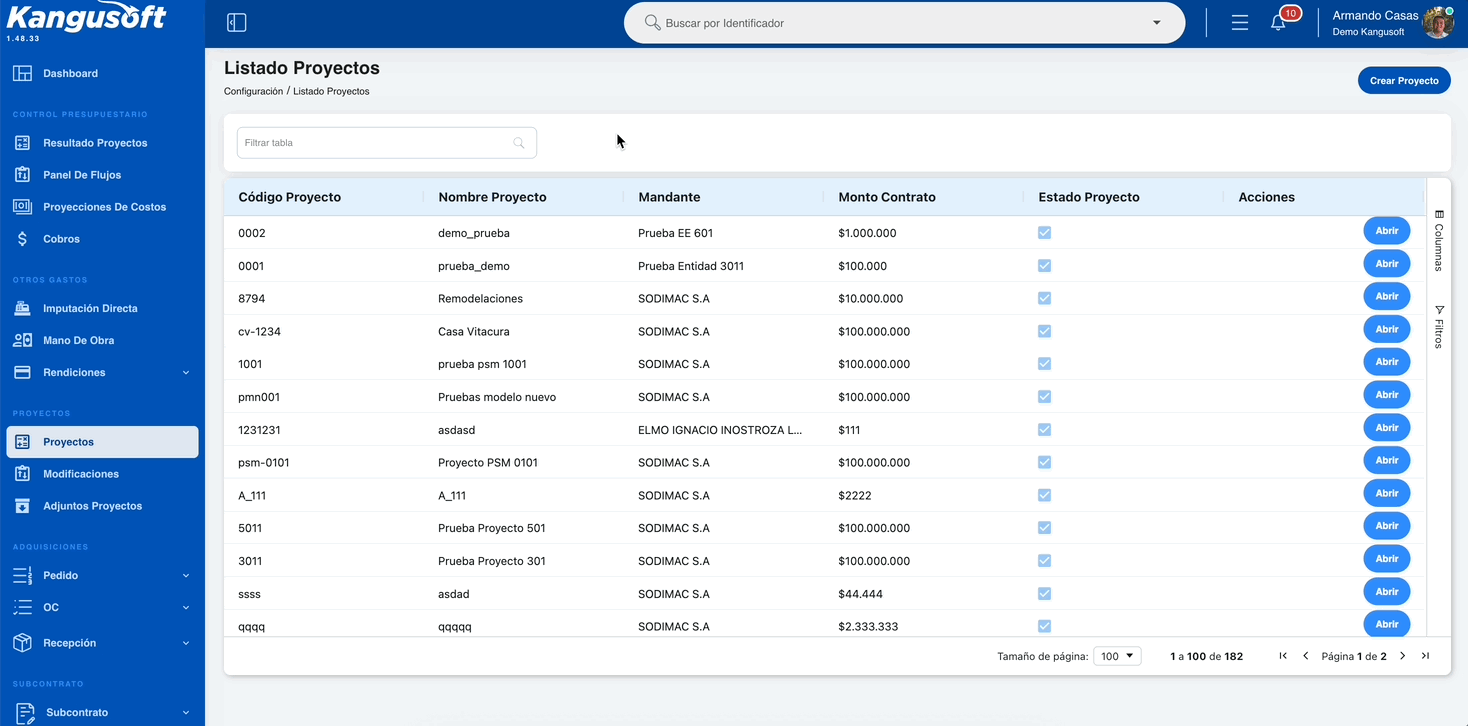This screenshot has height=726, width=1468.
Task: Open the page size dropdown
Action: 1117,656
